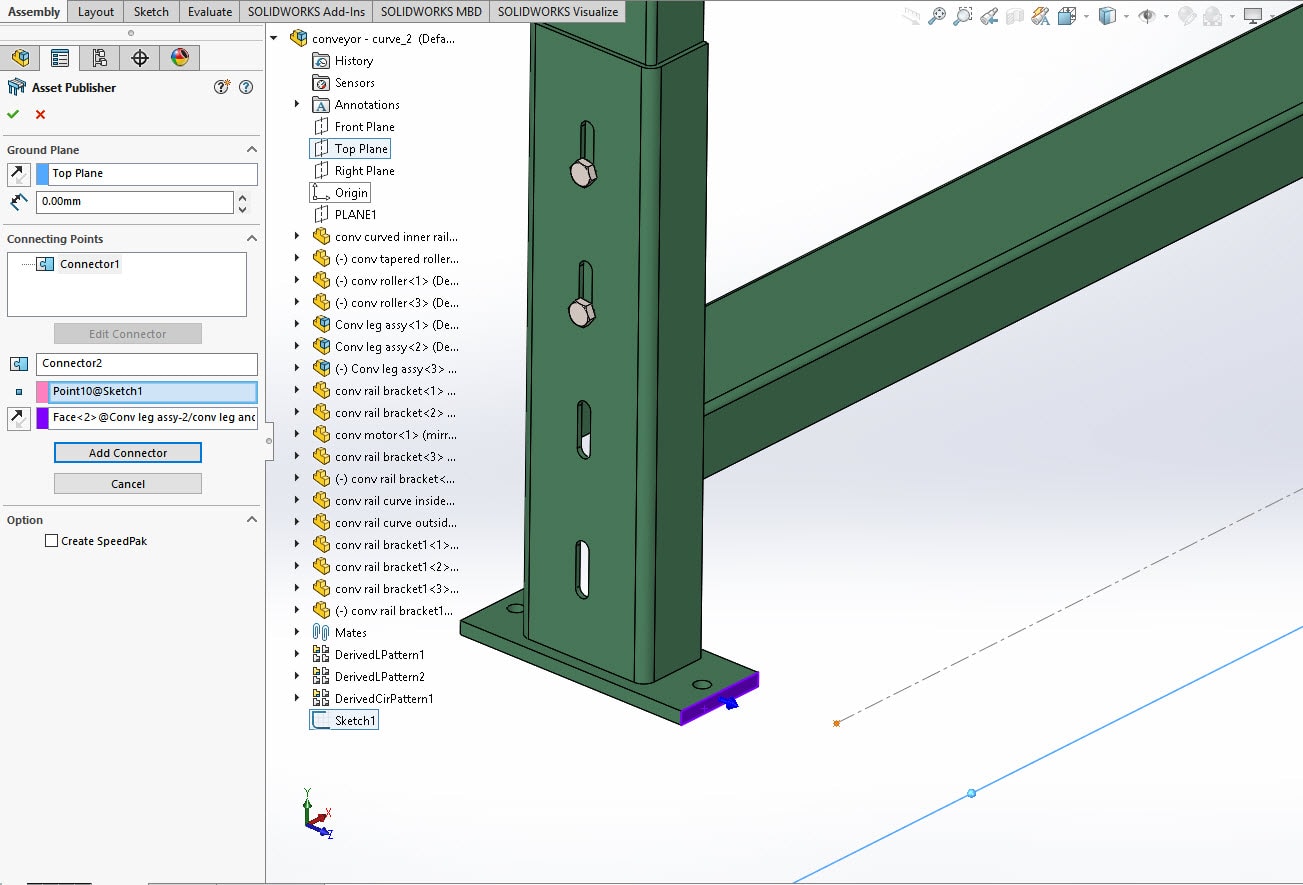This screenshot has width=1303, height=885.
Task: Click the Previous View icon
Action: point(988,16)
